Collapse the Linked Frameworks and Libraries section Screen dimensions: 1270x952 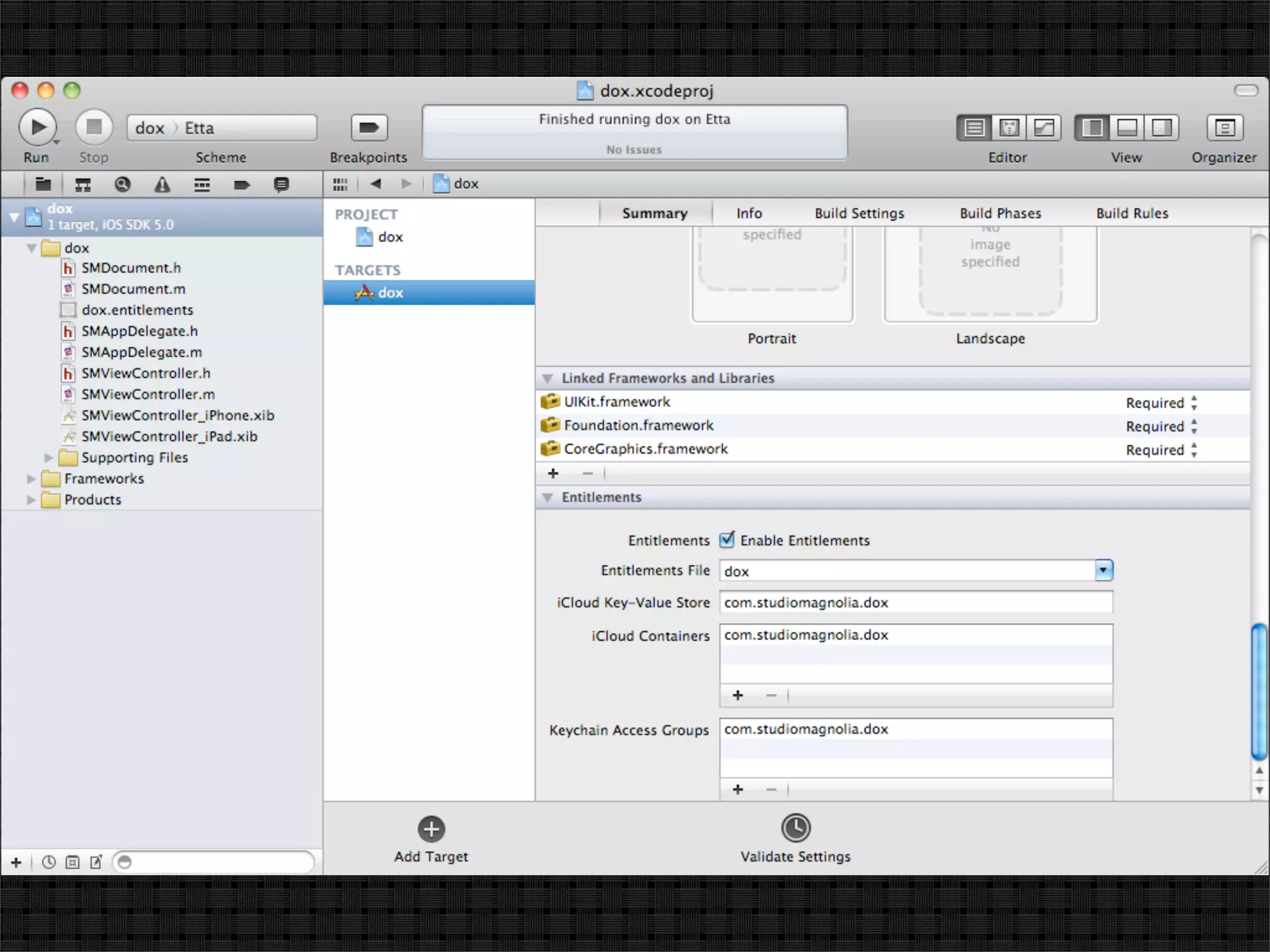(x=547, y=378)
